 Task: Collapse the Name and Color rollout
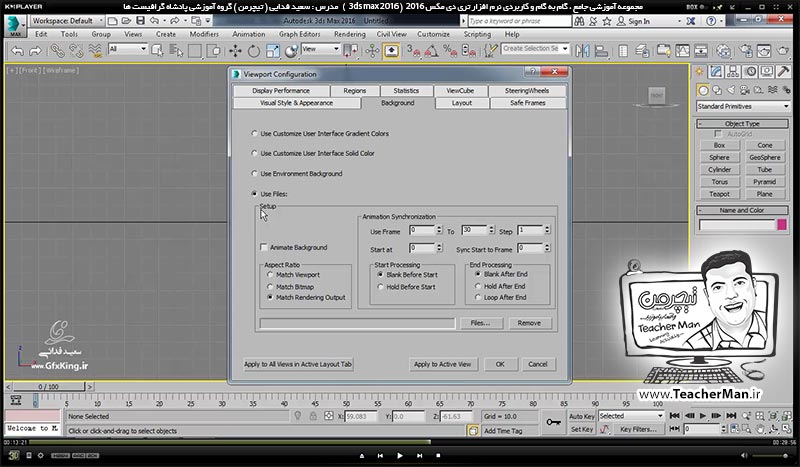742,210
